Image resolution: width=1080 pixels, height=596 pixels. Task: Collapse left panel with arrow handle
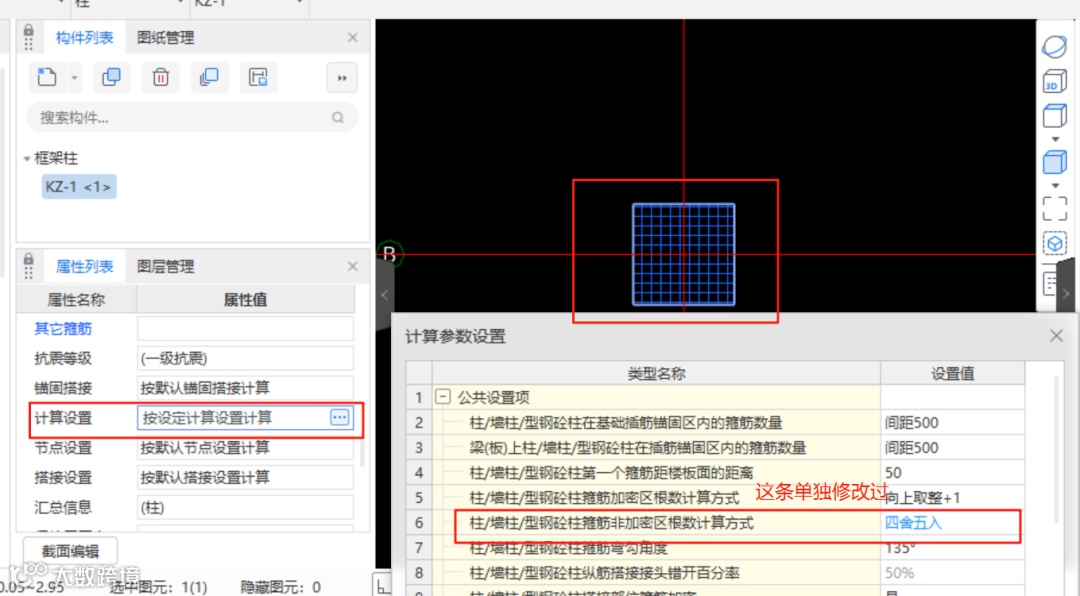384,295
